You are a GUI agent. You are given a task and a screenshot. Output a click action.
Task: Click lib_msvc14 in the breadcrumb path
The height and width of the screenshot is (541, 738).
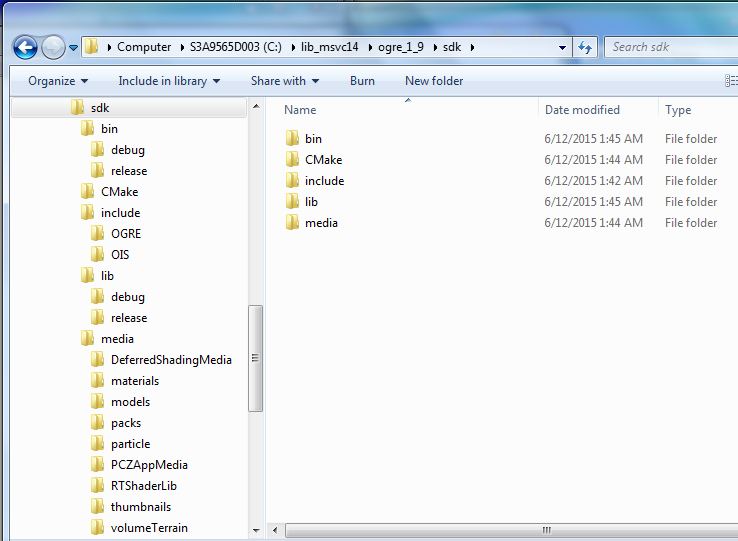point(329,47)
